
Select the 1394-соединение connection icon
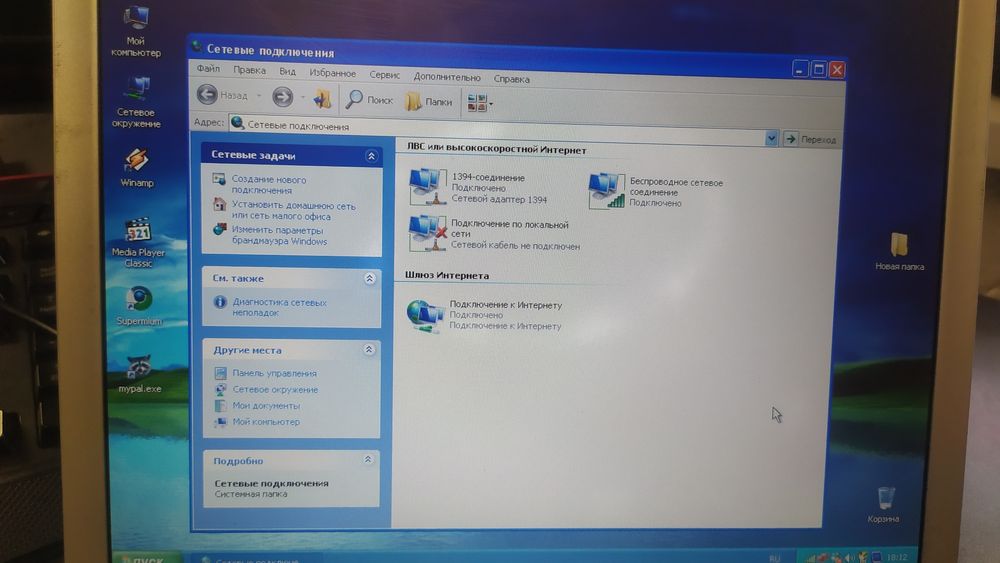pyautogui.click(x=427, y=187)
